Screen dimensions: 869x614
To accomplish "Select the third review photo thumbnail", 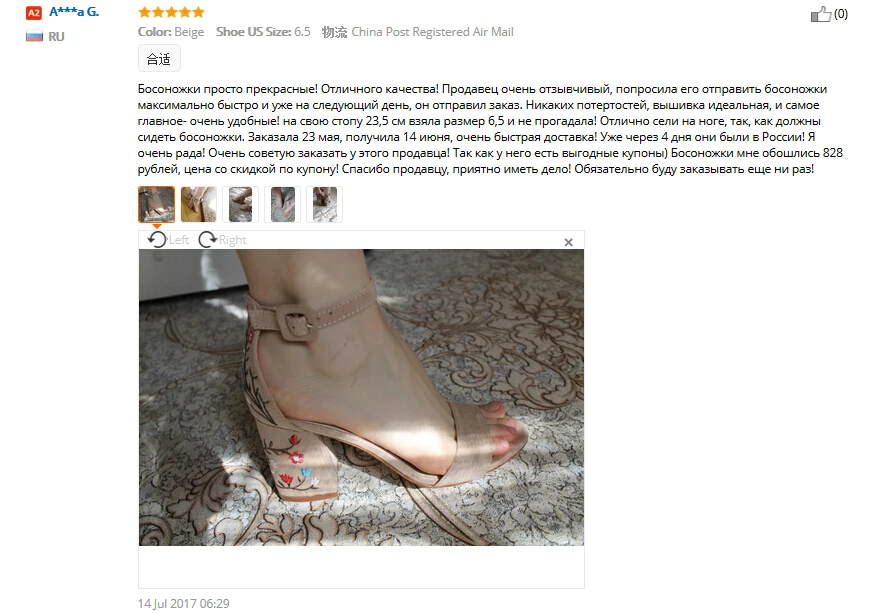I will coord(241,204).
